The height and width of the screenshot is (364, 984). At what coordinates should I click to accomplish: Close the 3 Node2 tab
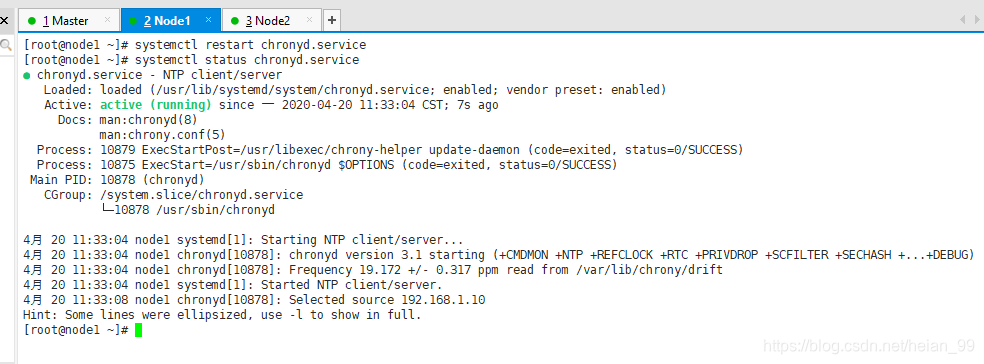[x=309, y=20]
